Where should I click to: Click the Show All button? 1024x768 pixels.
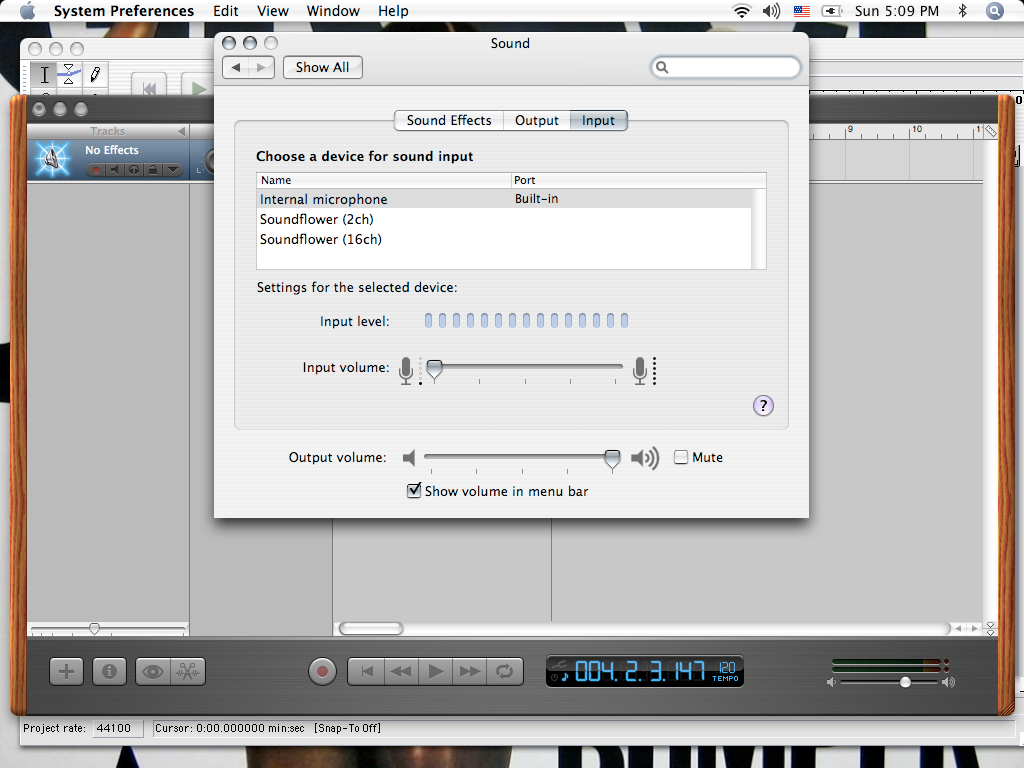(323, 67)
